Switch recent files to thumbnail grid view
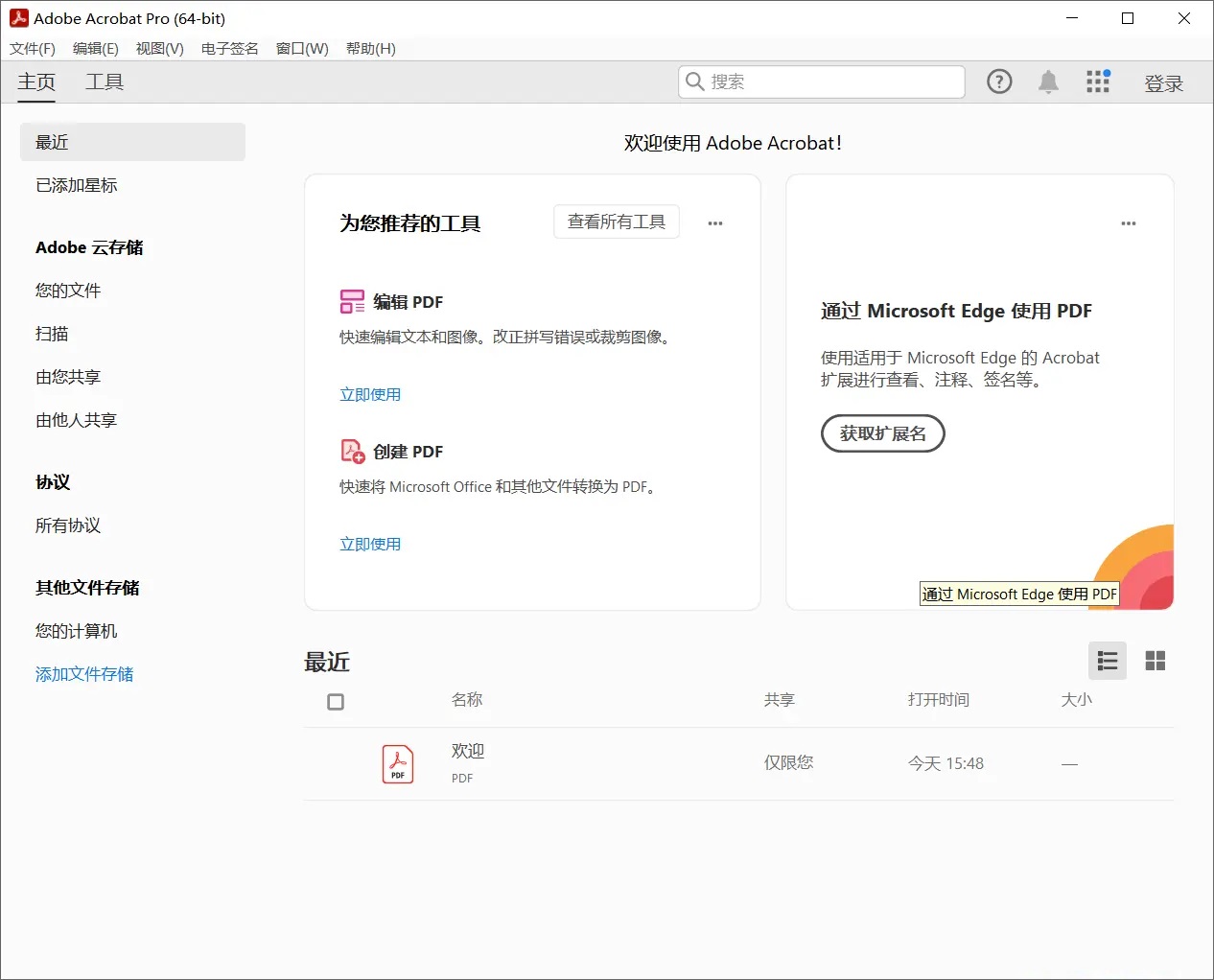Screen dimensions: 1214x980 1156,661
